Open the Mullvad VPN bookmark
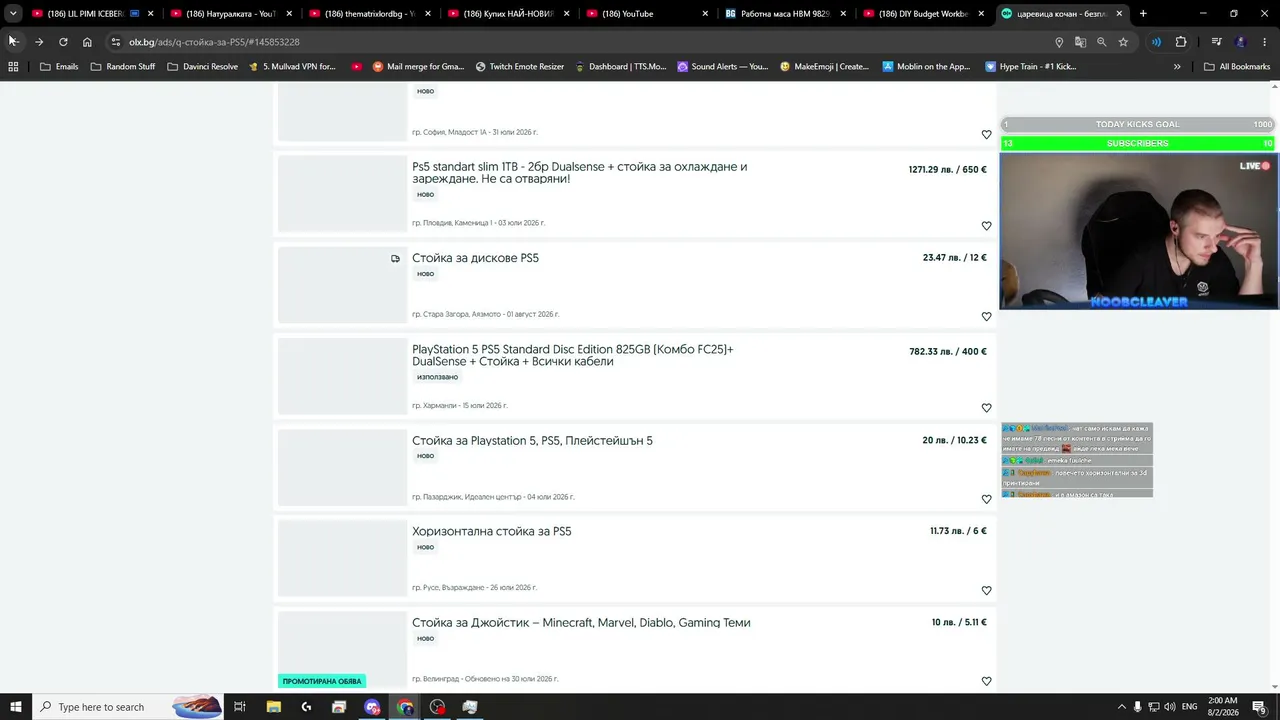The image size is (1280, 720). coord(292,67)
